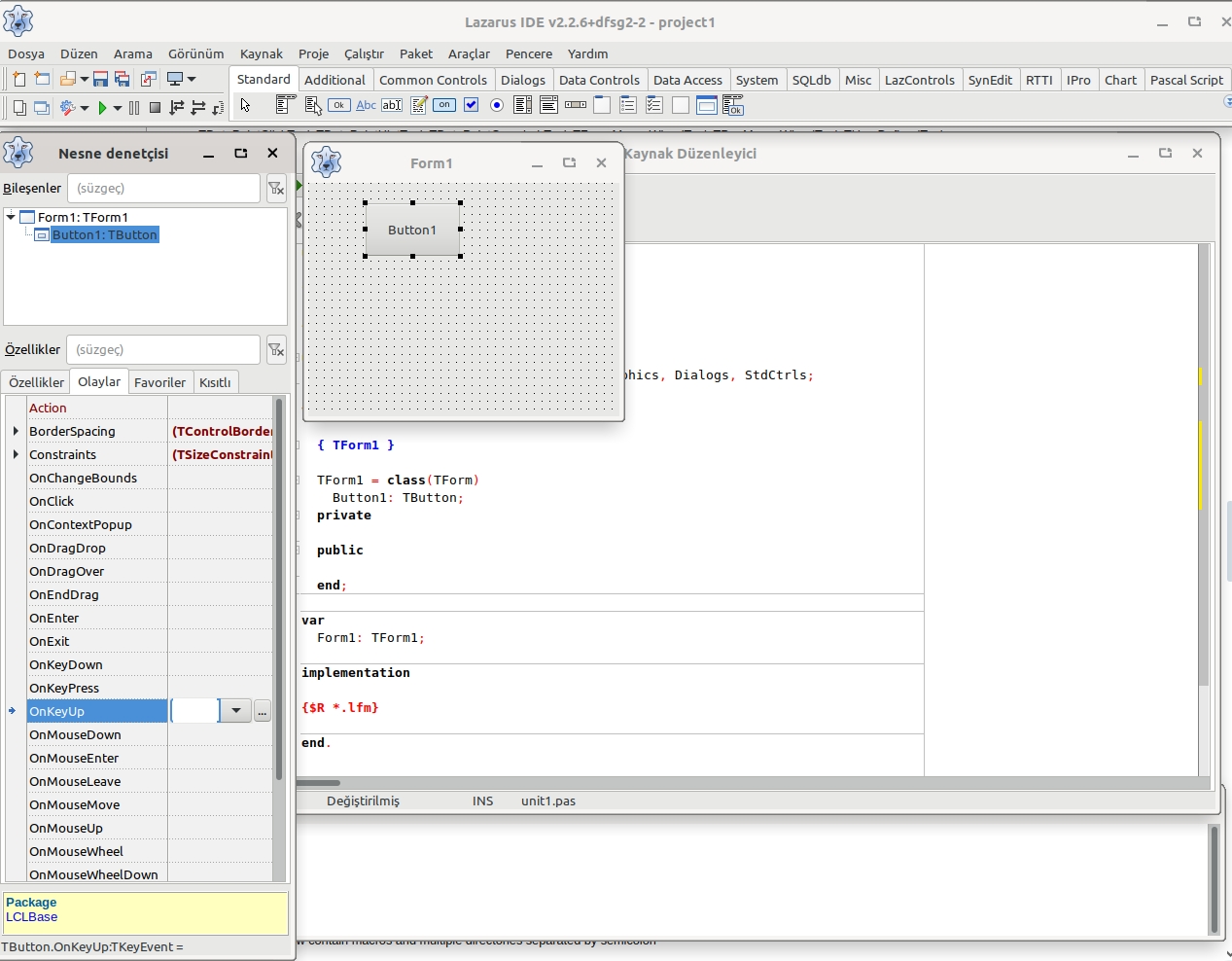Click the source editor horizontal scrollbar
This screenshot has height=961, width=1232.
[x=319, y=782]
